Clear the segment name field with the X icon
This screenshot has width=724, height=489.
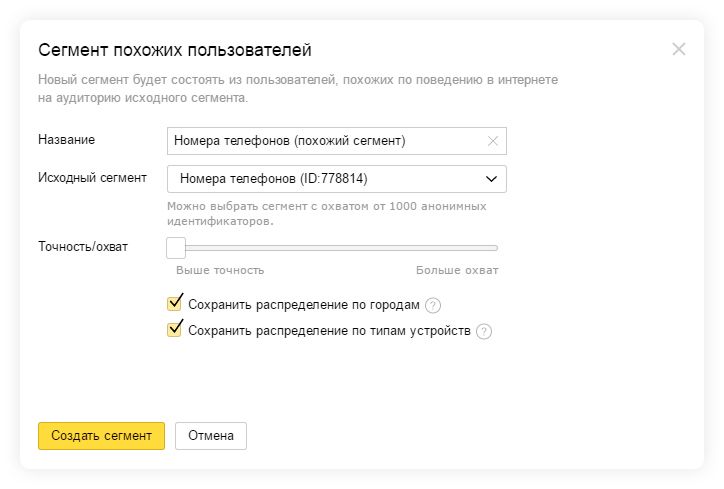pos(493,141)
